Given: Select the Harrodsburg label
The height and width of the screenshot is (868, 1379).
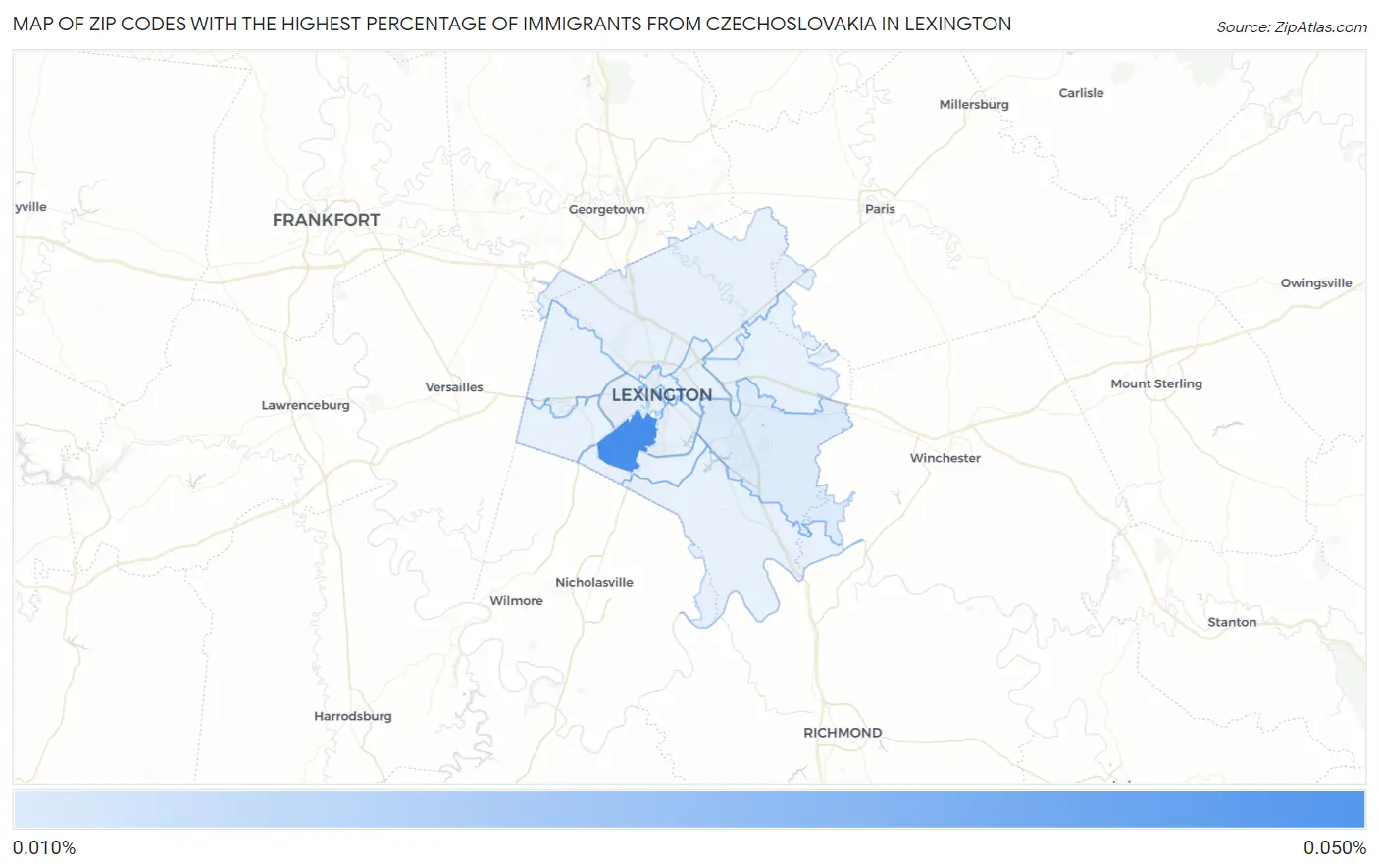Looking at the screenshot, I should (353, 716).
